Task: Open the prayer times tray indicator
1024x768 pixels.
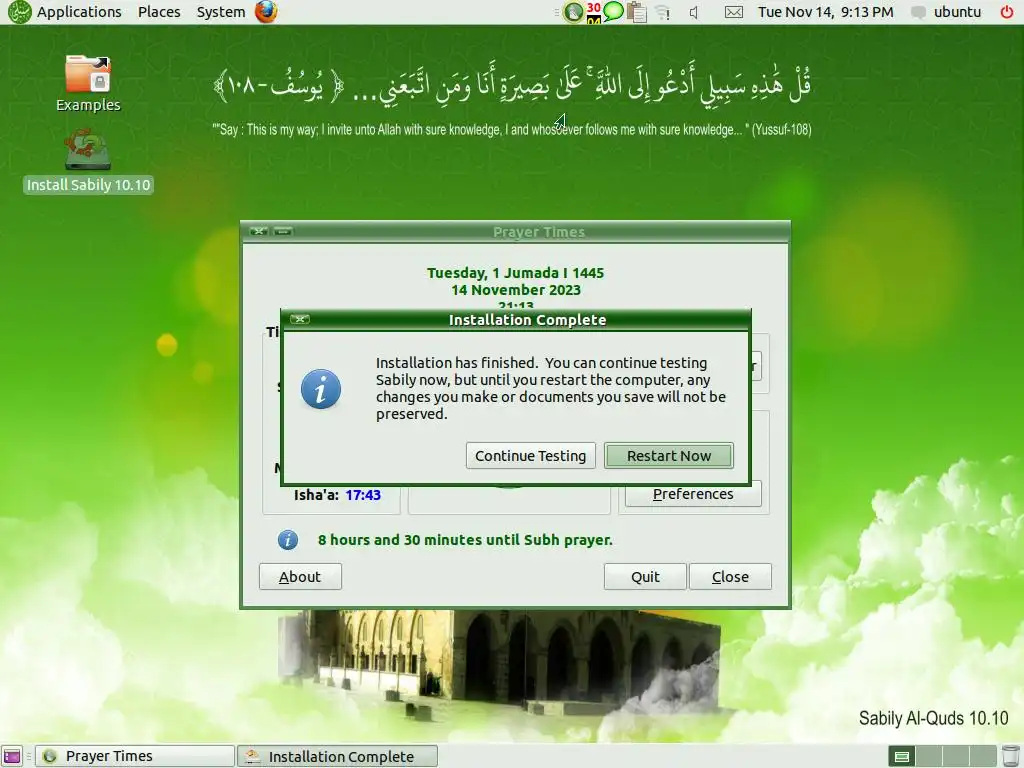Action: (573, 12)
